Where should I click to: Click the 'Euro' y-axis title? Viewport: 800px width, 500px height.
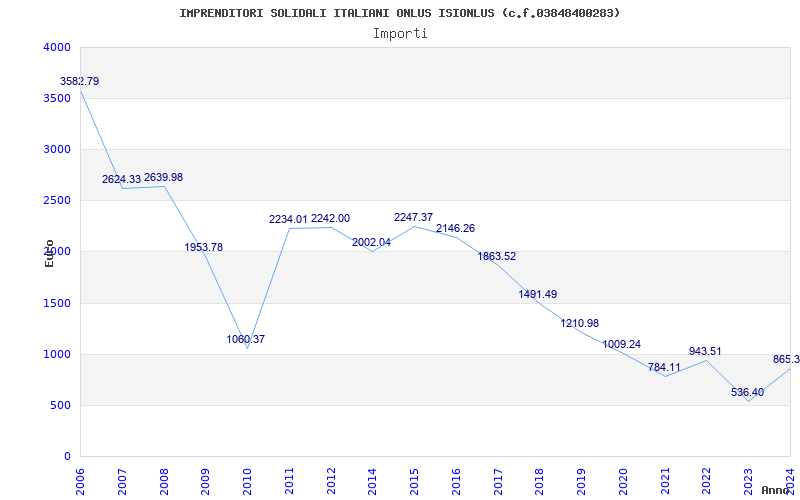(49, 252)
